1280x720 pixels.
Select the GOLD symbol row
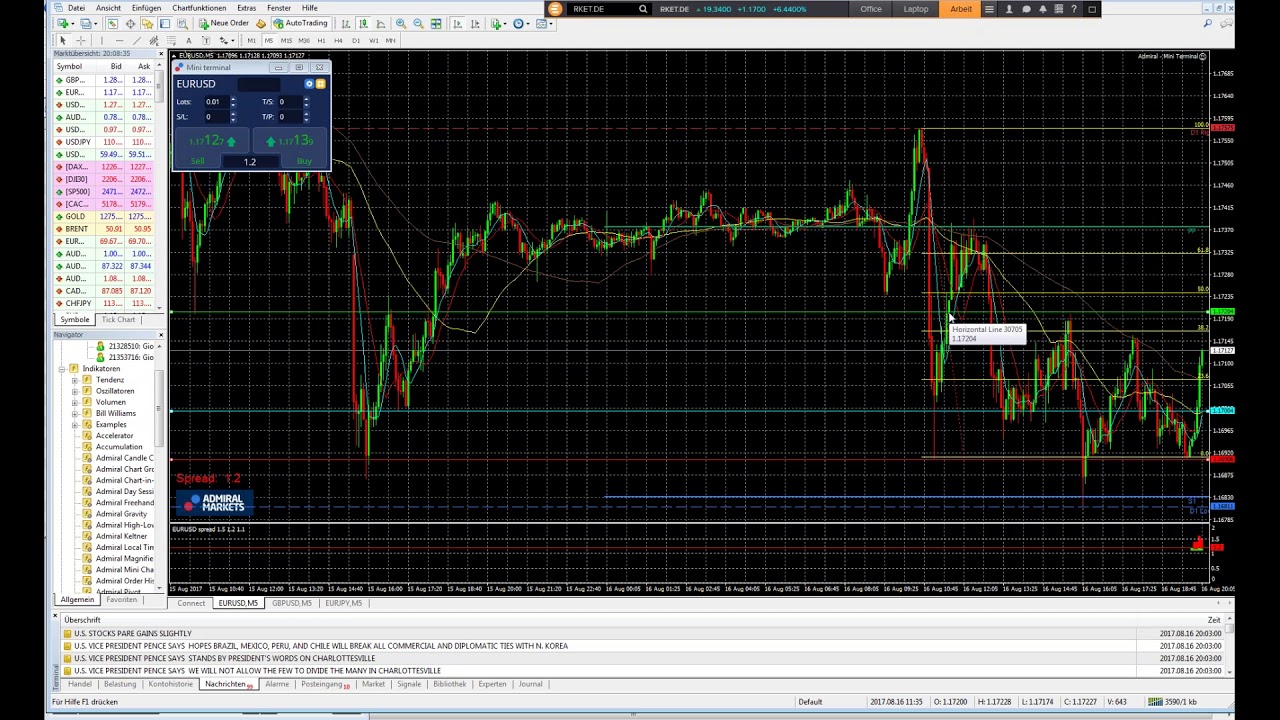point(105,216)
